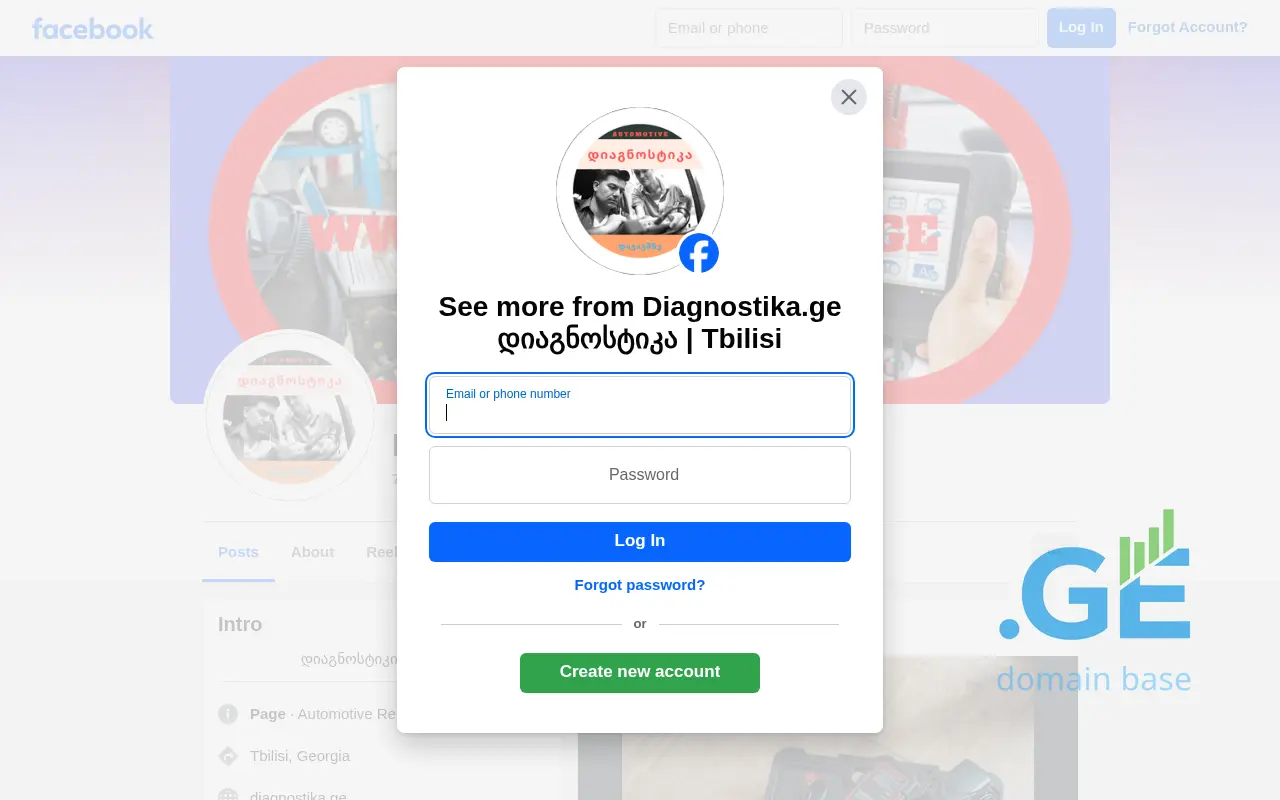Screen dimensions: 1280x800
Task: Click the page's round avatar on cover
Action: [x=290, y=415]
